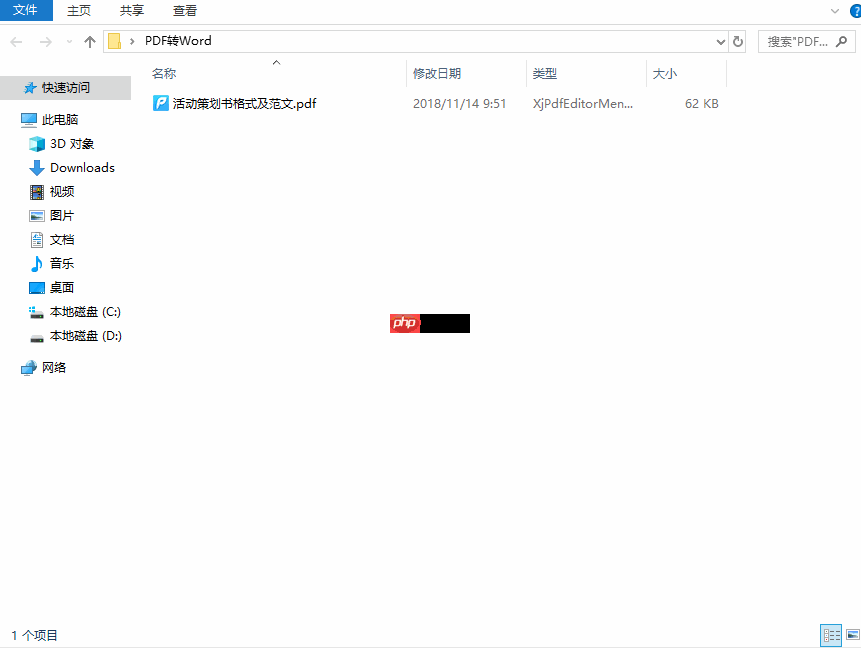Click the back navigation button

tap(16, 41)
